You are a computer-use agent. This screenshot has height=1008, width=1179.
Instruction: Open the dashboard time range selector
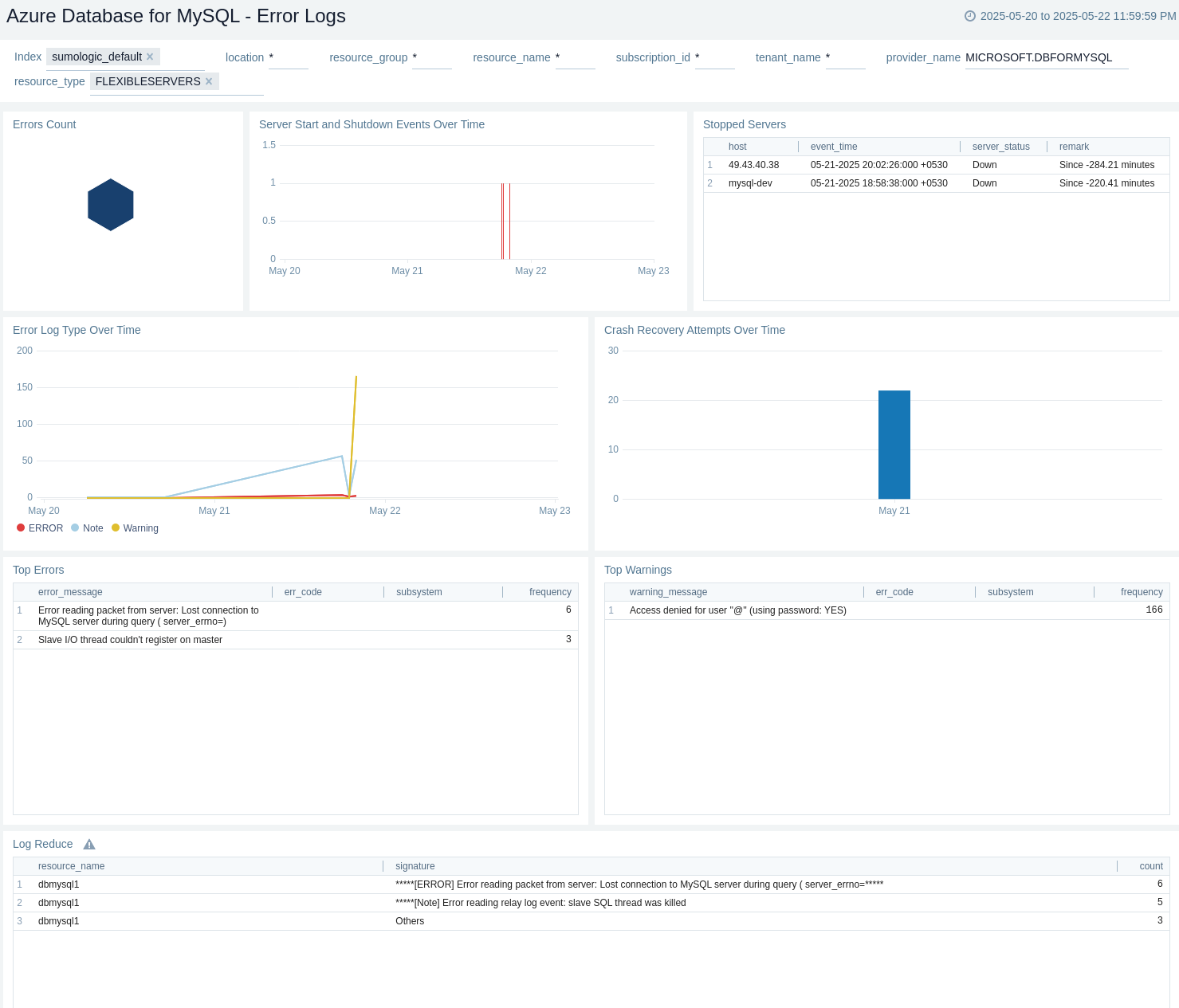[1071, 16]
